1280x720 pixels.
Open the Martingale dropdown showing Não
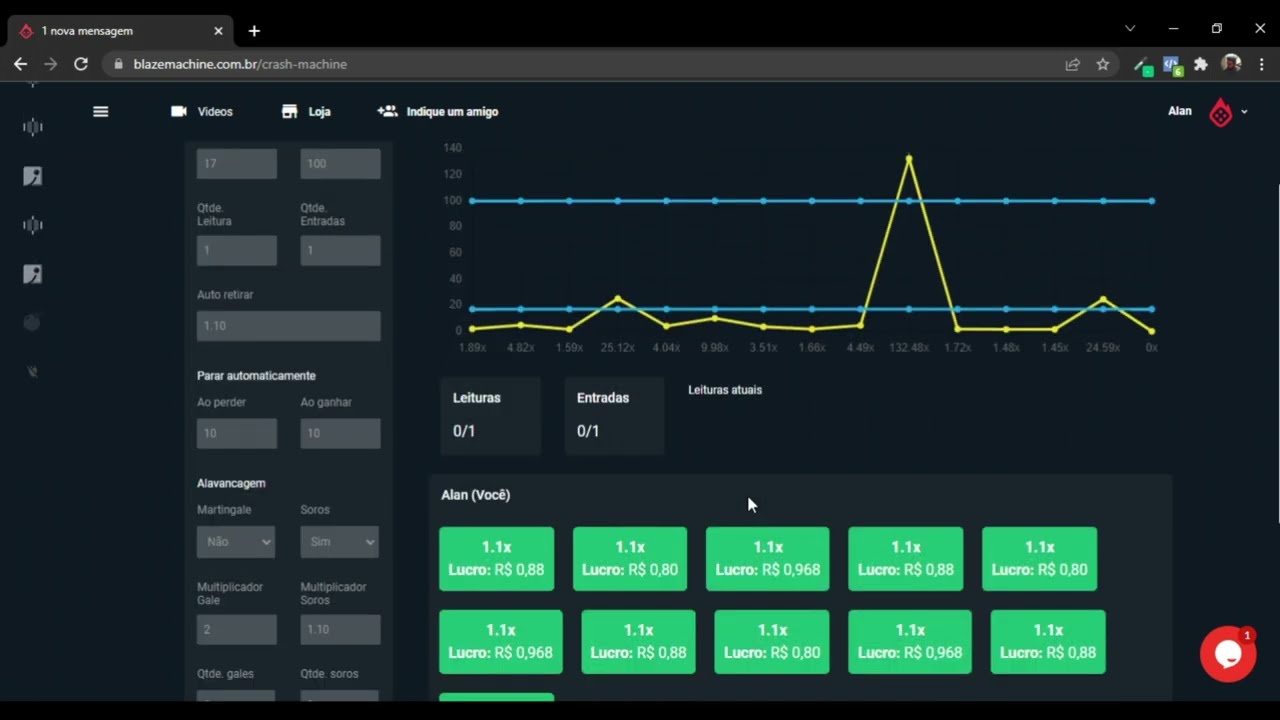coord(236,541)
